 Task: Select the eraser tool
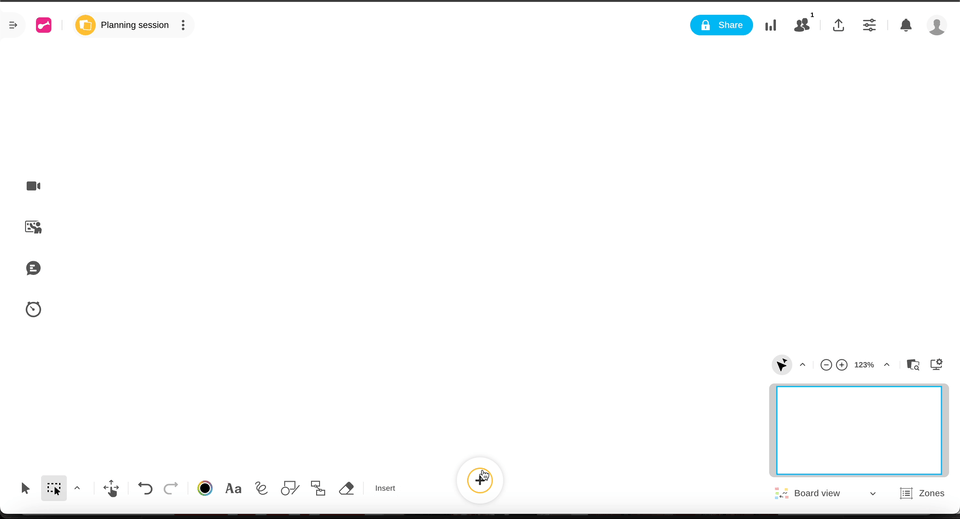click(x=347, y=488)
